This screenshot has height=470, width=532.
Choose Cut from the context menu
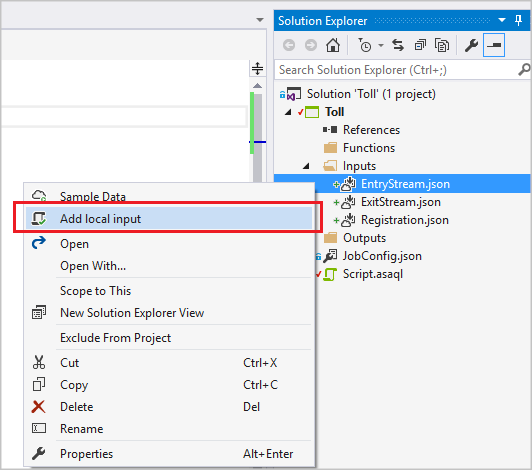click(169, 363)
